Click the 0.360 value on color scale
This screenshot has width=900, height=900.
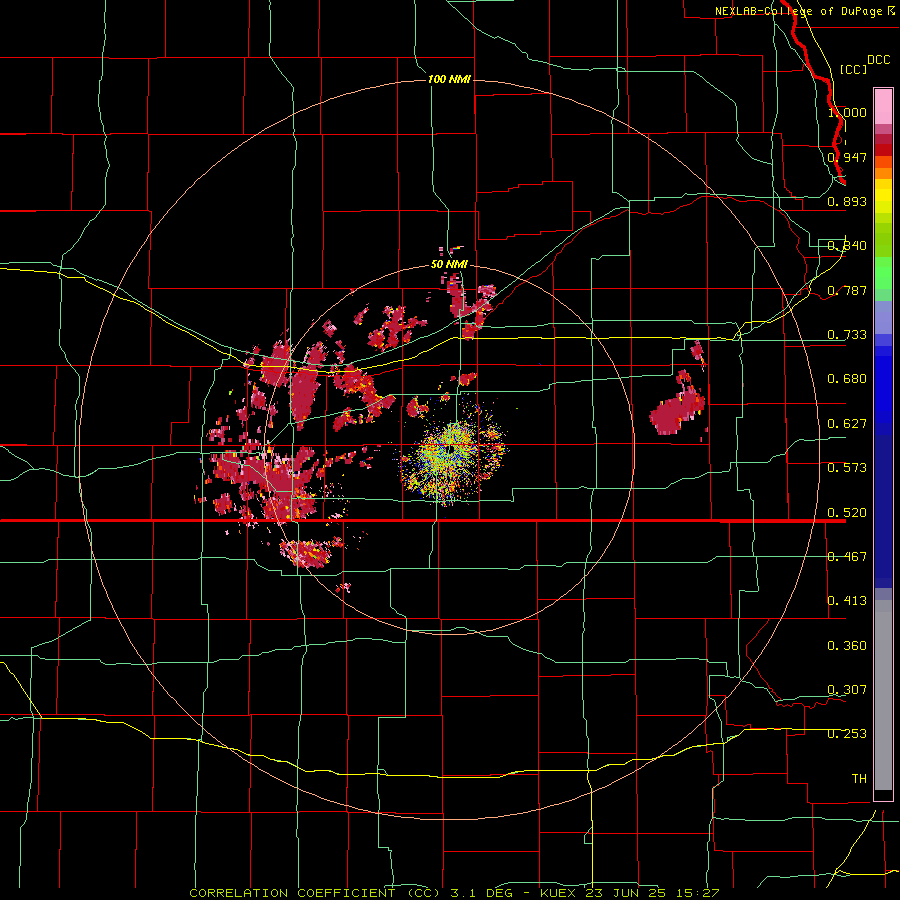tap(847, 646)
